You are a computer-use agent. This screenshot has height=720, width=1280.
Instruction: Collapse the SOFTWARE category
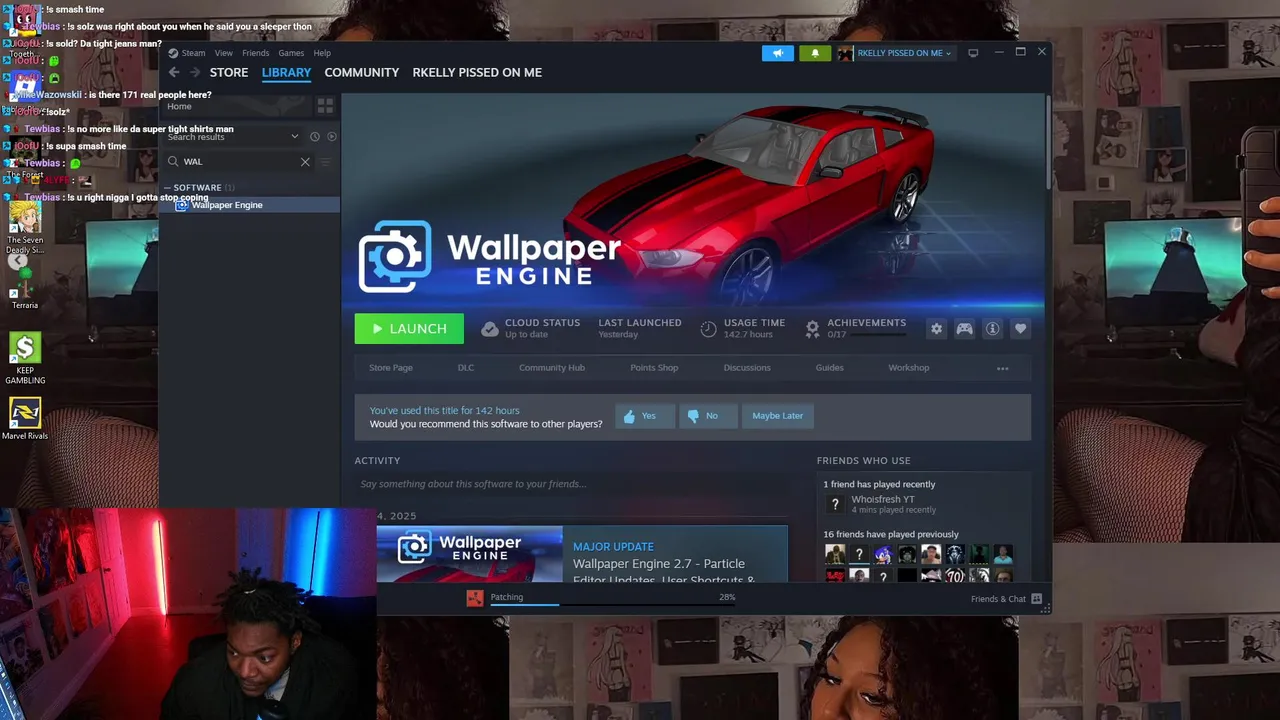[168, 188]
